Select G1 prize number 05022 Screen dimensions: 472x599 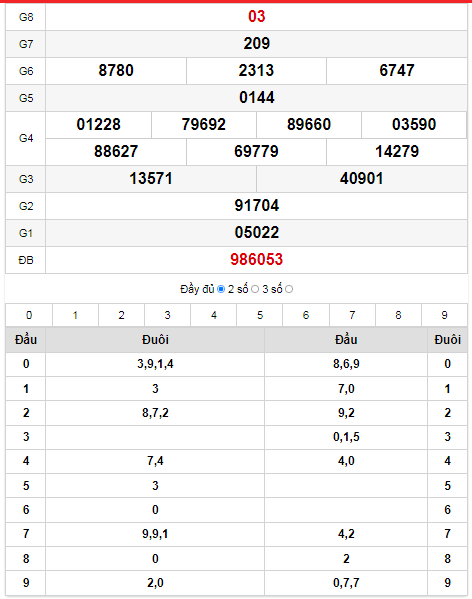[x=256, y=233]
